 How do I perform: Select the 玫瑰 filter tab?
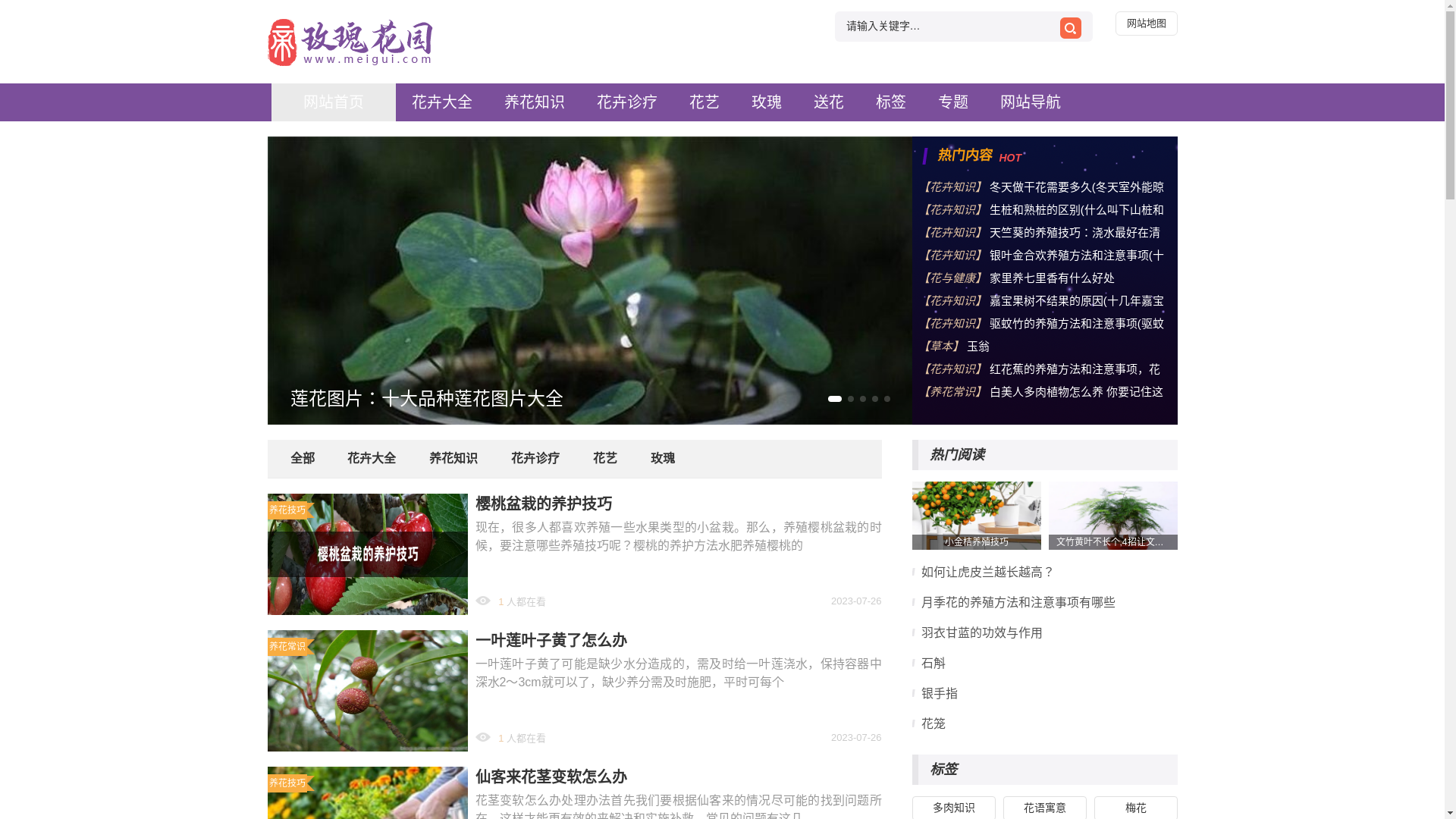pos(663,459)
